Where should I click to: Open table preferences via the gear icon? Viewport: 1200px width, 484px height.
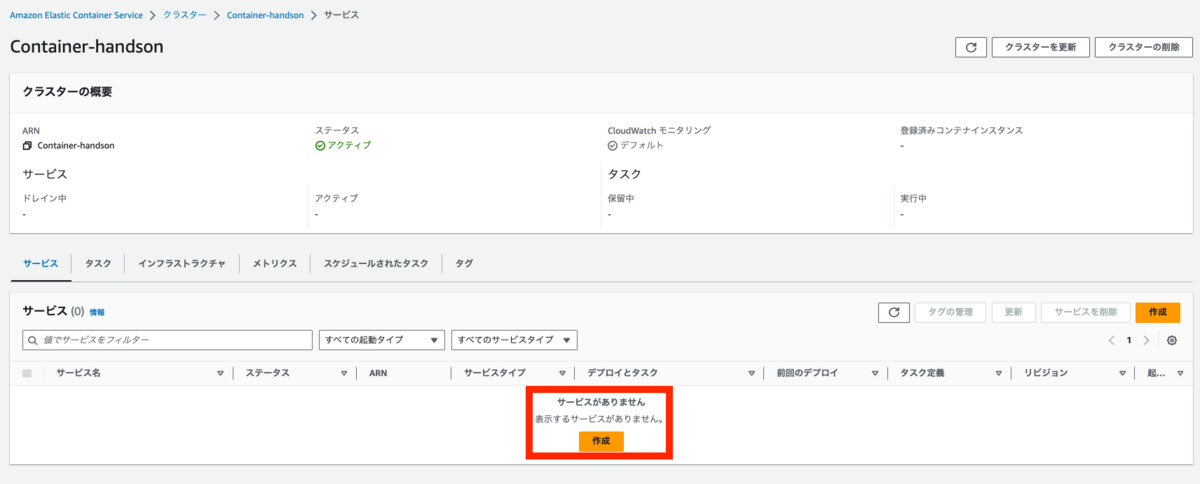1172,340
